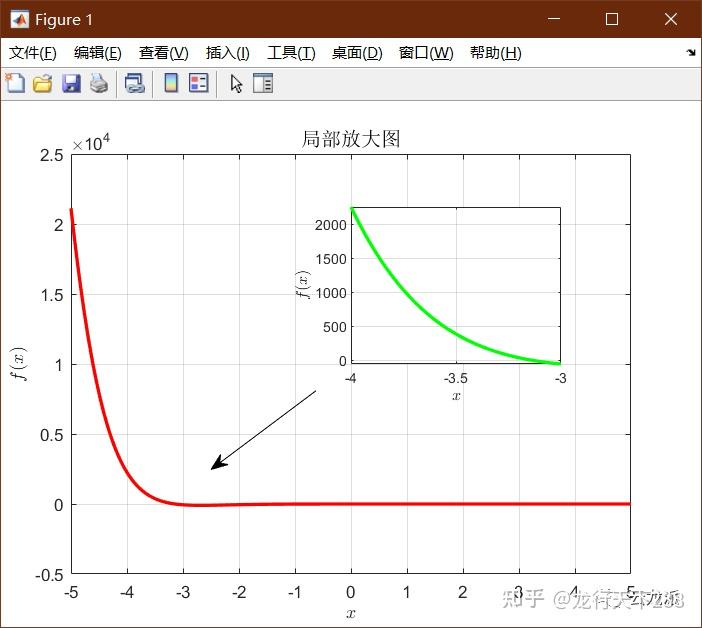This screenshot has width=702, height=628.
Task: Insert a legend using the toolbar icon
Action: tap(198, 83)
